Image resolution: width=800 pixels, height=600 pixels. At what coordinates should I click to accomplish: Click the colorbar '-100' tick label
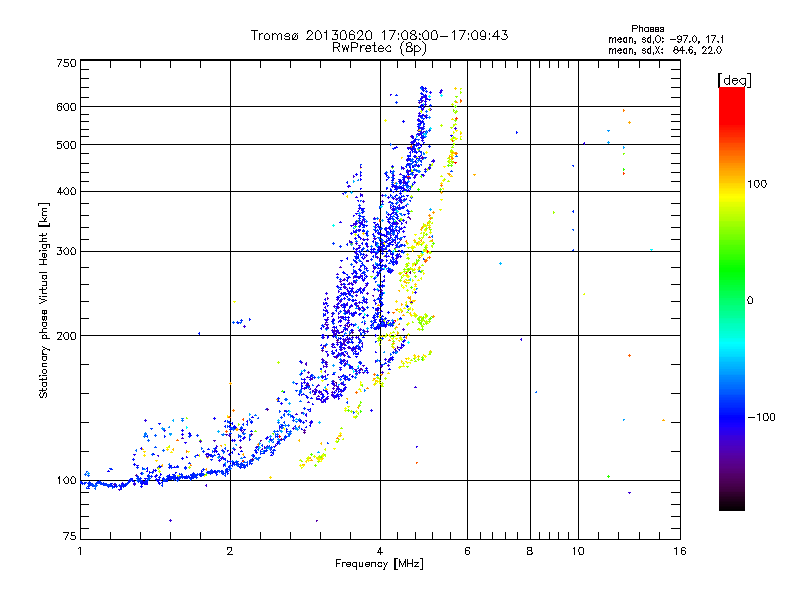[x=761, y=417]
